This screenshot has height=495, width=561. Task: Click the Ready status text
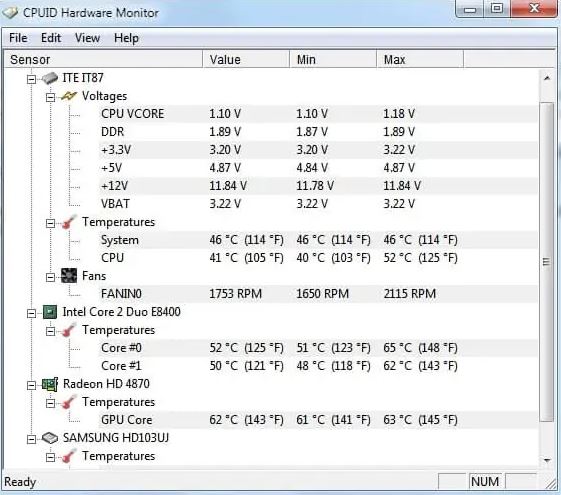click(x=20, y=482)
